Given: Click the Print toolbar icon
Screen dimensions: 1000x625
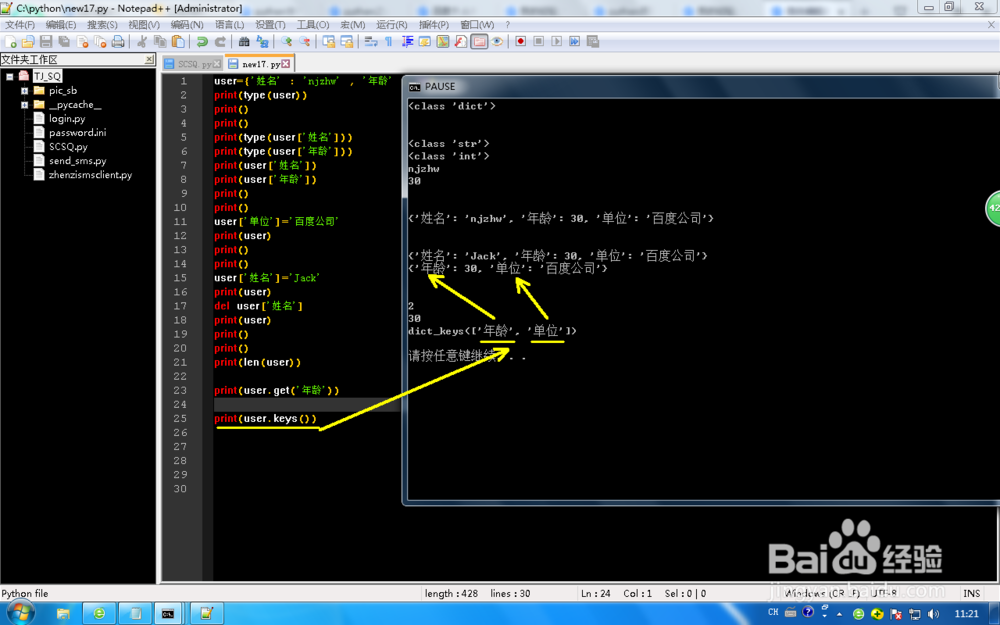Looking at the screenshot, I should coord(118,42).
